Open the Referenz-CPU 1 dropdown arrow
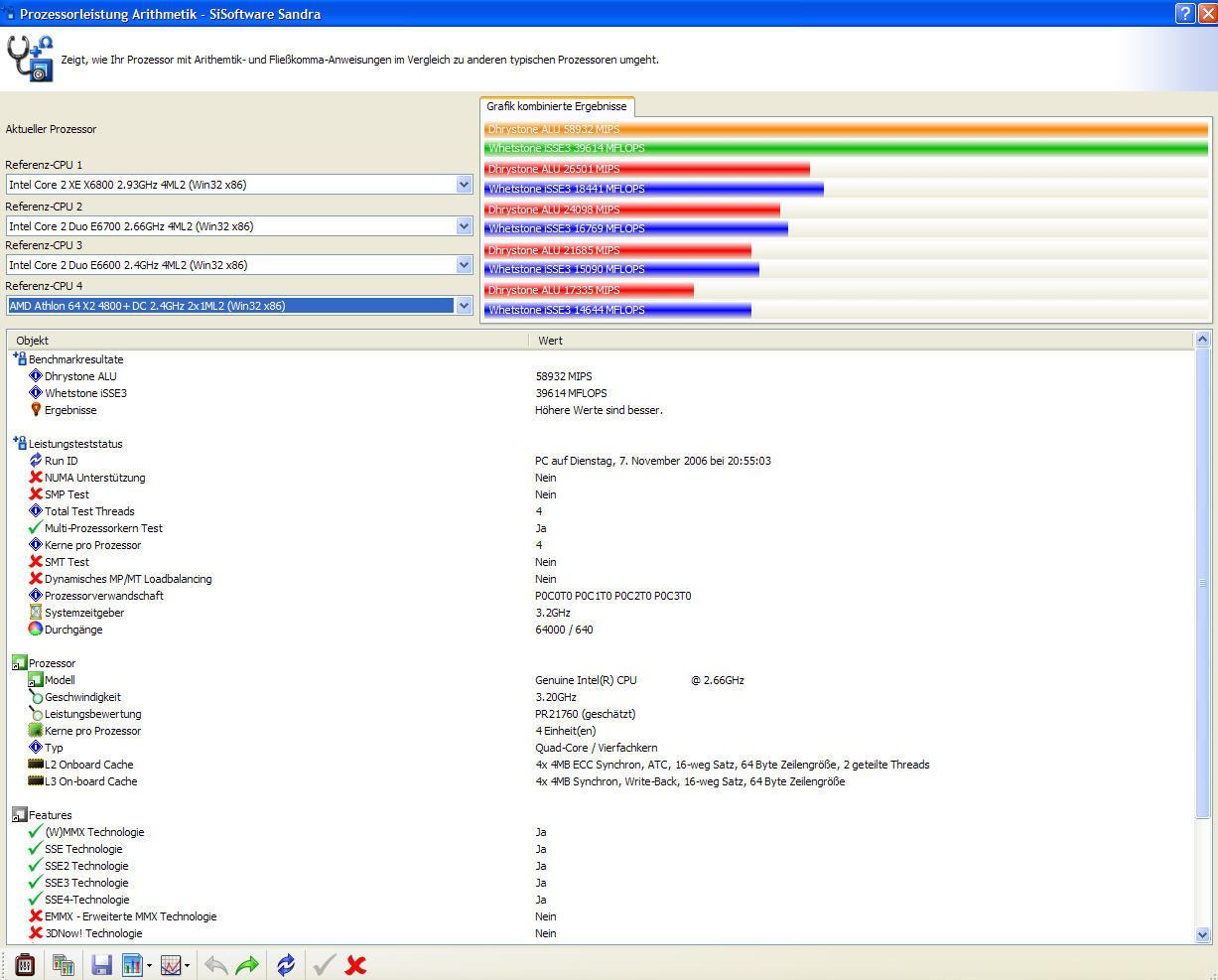This screenshot has width=1218, height=980. click(464, 185)
